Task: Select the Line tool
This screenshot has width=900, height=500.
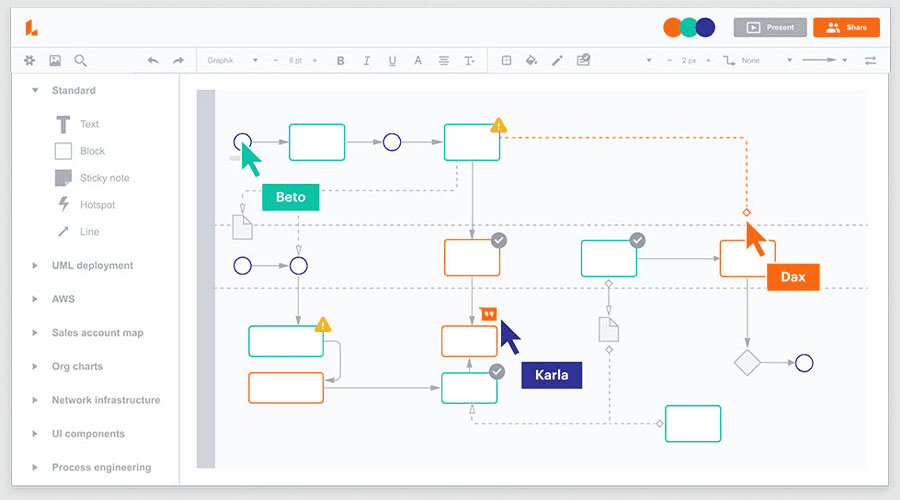Action: point(78,231)
